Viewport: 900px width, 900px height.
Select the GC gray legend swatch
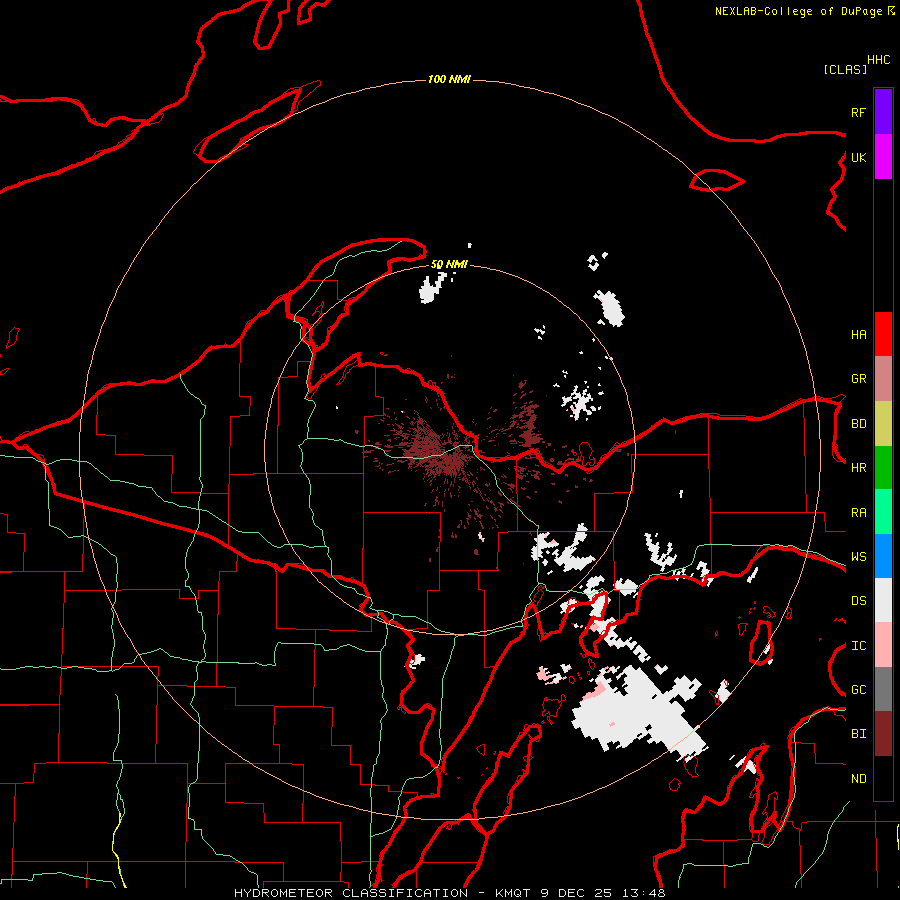click(883, 689)
